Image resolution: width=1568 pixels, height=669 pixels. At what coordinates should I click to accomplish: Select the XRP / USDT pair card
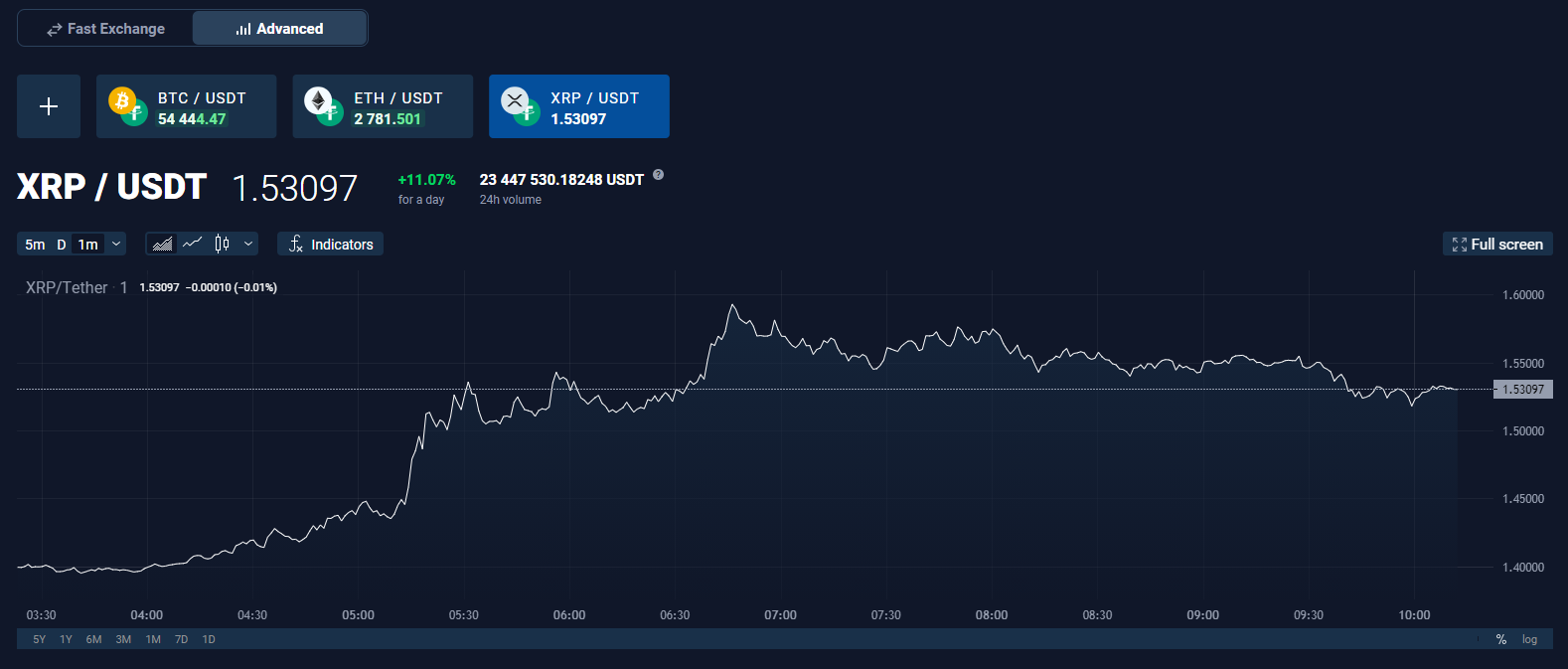click(x=579, y=106)
